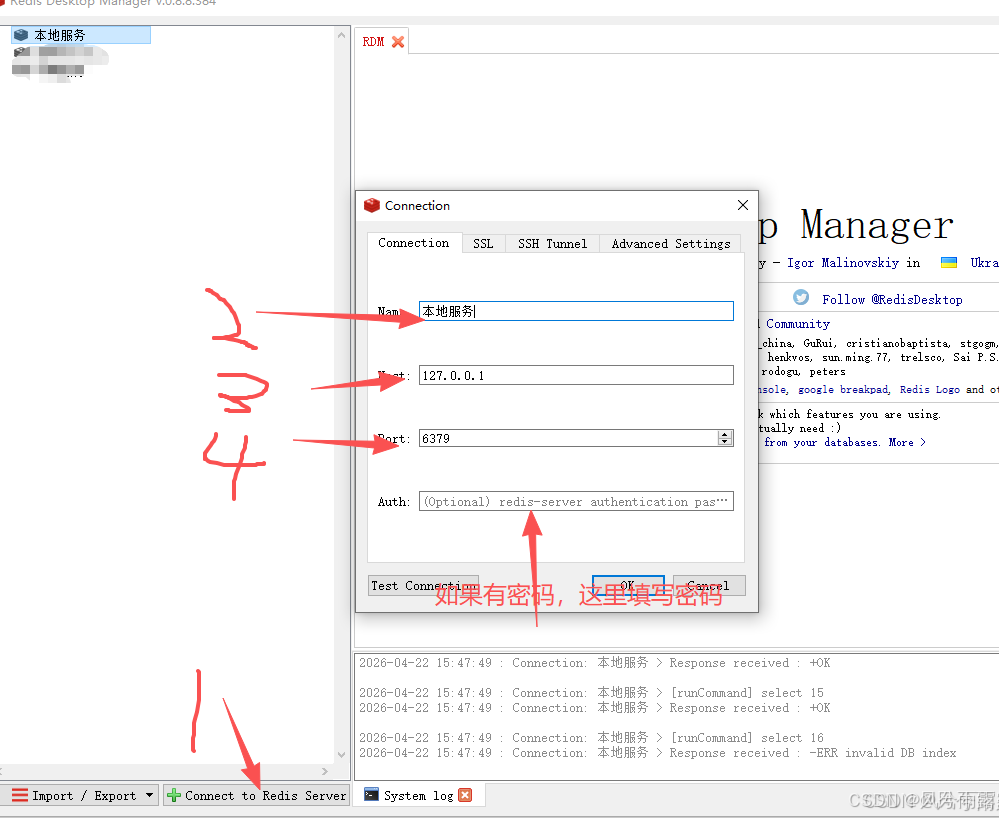Click the log line 'select 16'
This screenshot has width=999, height=818.
coord(591,737)
